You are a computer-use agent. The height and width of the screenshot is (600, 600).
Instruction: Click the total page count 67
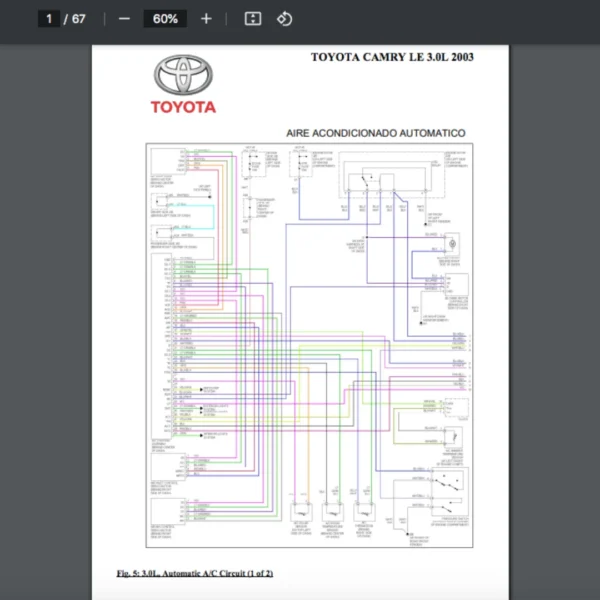79,19
